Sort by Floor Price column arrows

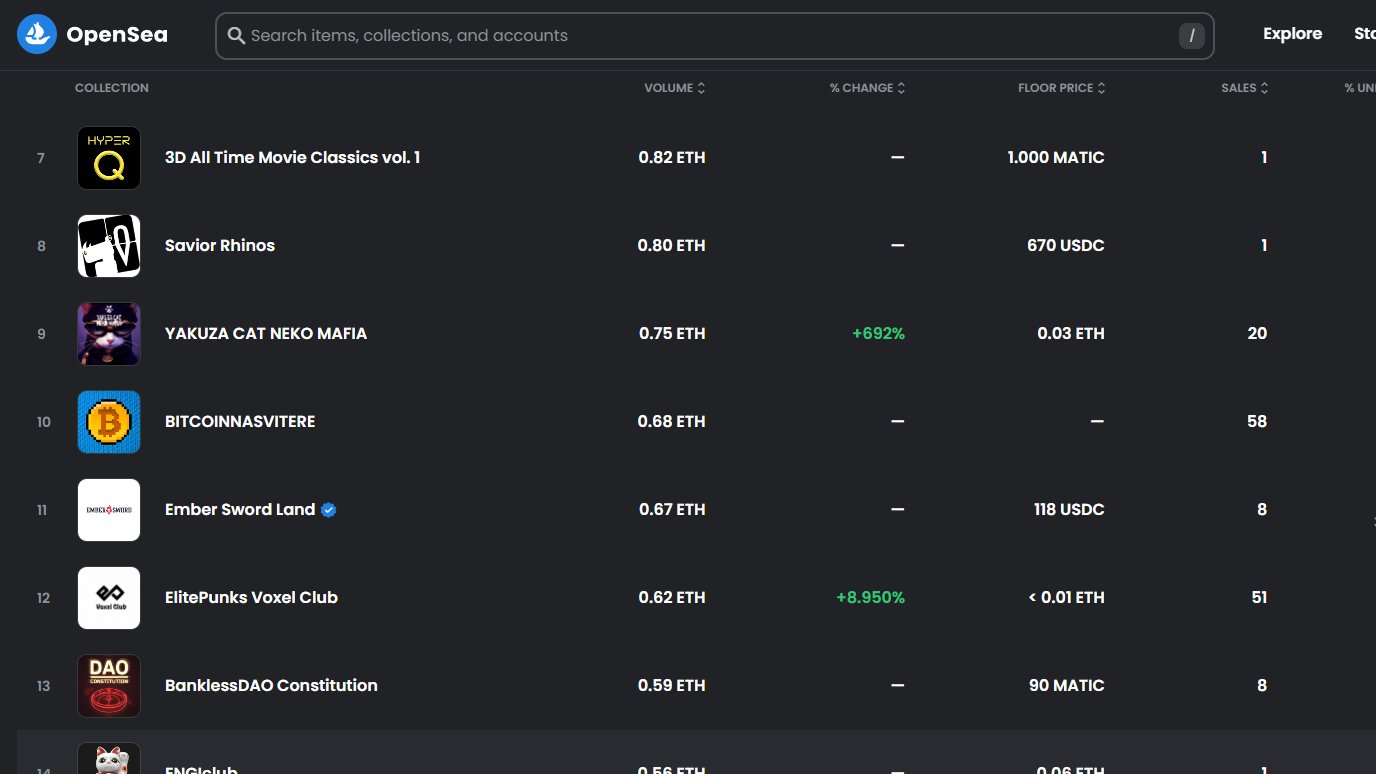(x=1101, y=88)
